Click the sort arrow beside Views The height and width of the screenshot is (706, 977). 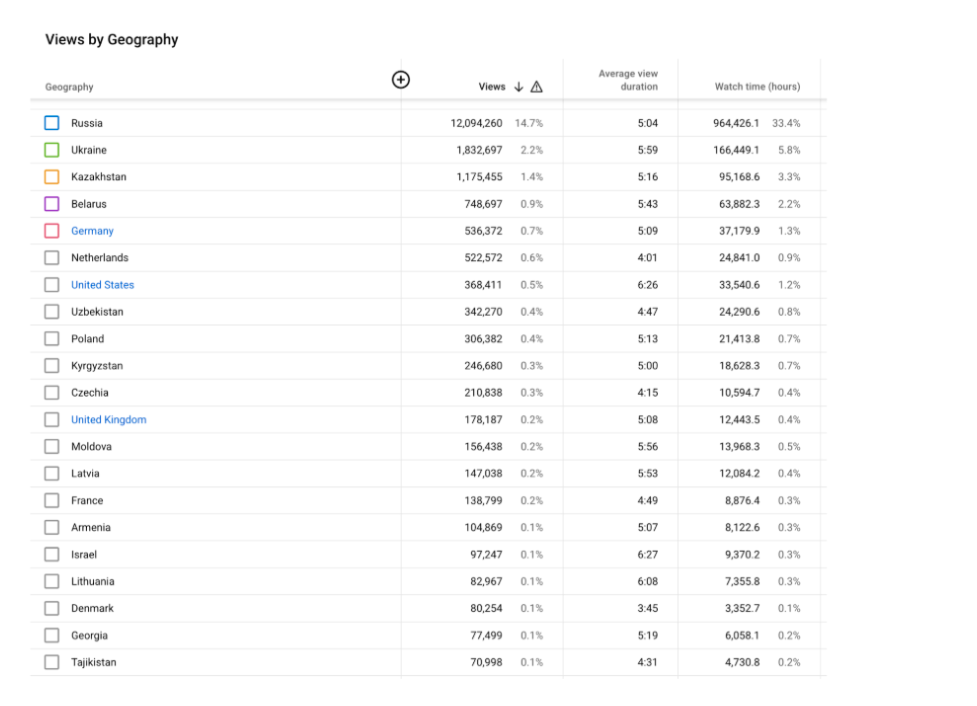(519, 87)
